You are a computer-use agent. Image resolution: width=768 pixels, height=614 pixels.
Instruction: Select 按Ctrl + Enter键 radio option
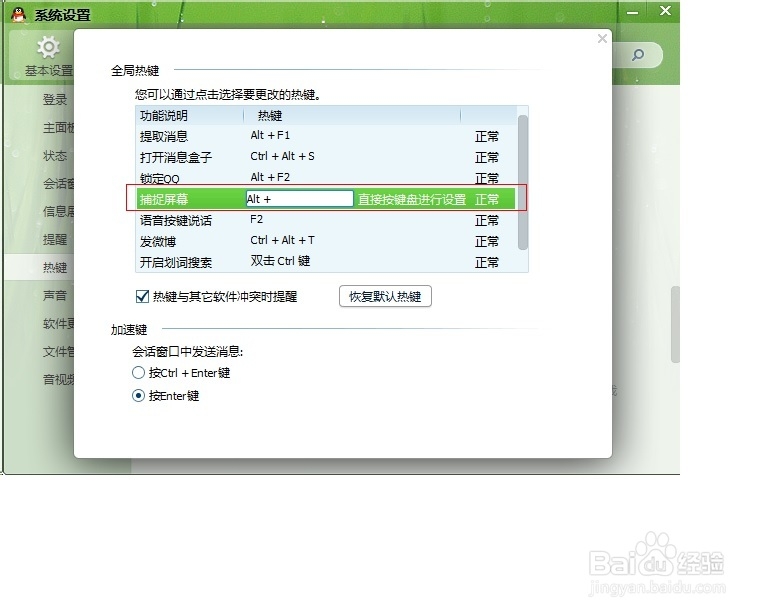(x=139, y=373)
